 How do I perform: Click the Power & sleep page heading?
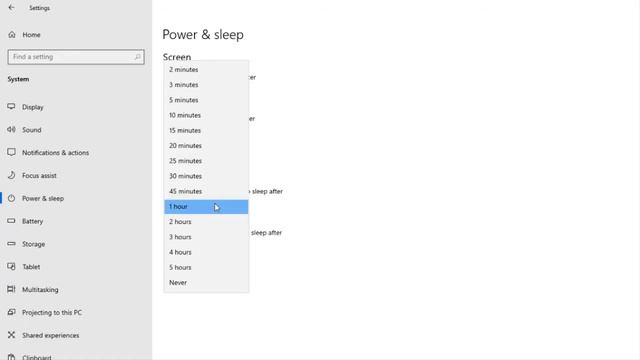[203, 35]
